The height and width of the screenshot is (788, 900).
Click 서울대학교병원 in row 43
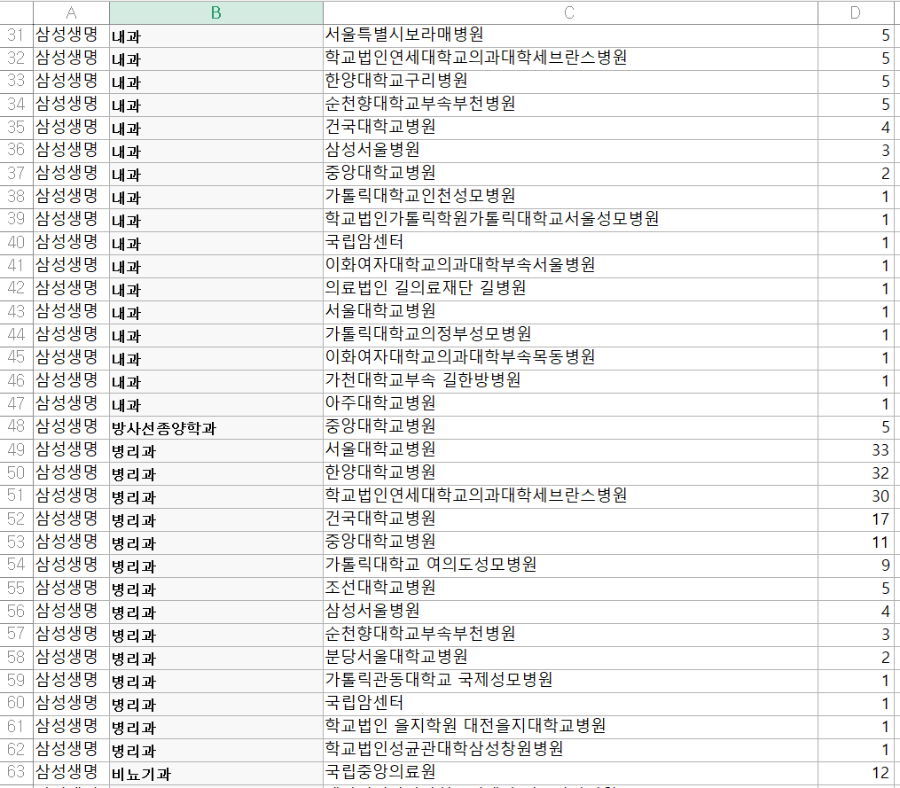click(x=570, y=312)
